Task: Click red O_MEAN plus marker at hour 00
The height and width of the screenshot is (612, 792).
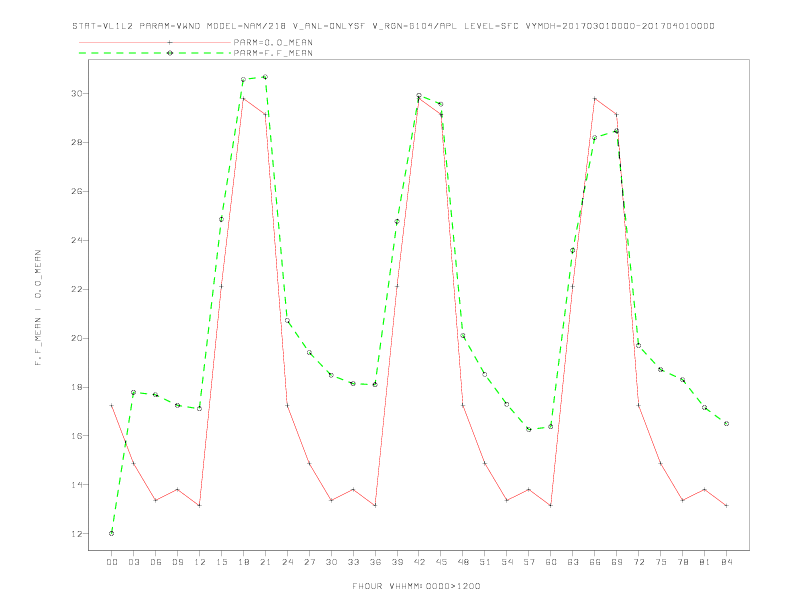Action: tap(112, 405)
